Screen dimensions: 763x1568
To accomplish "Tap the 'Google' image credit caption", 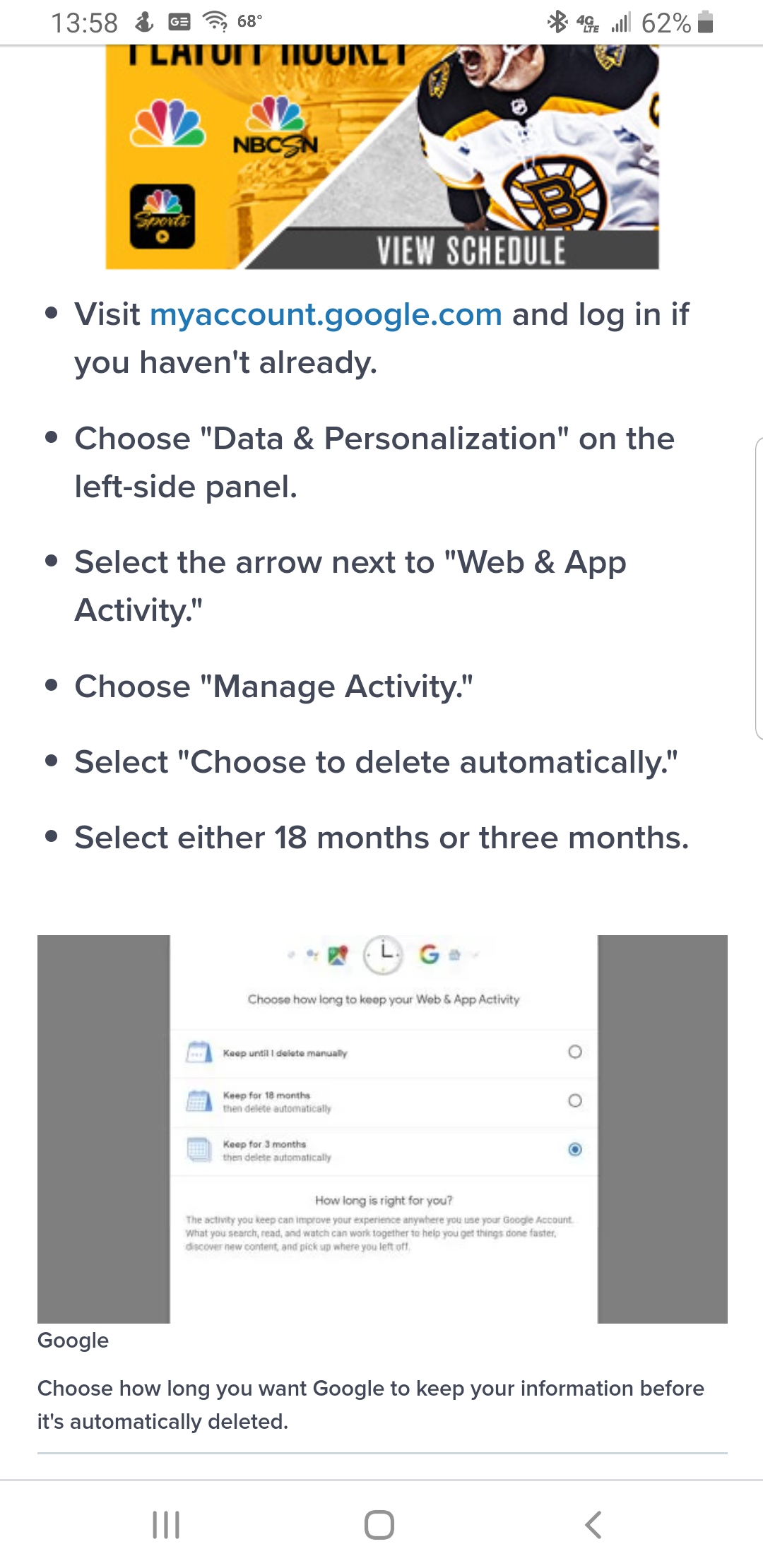I will coord(73,1340).
